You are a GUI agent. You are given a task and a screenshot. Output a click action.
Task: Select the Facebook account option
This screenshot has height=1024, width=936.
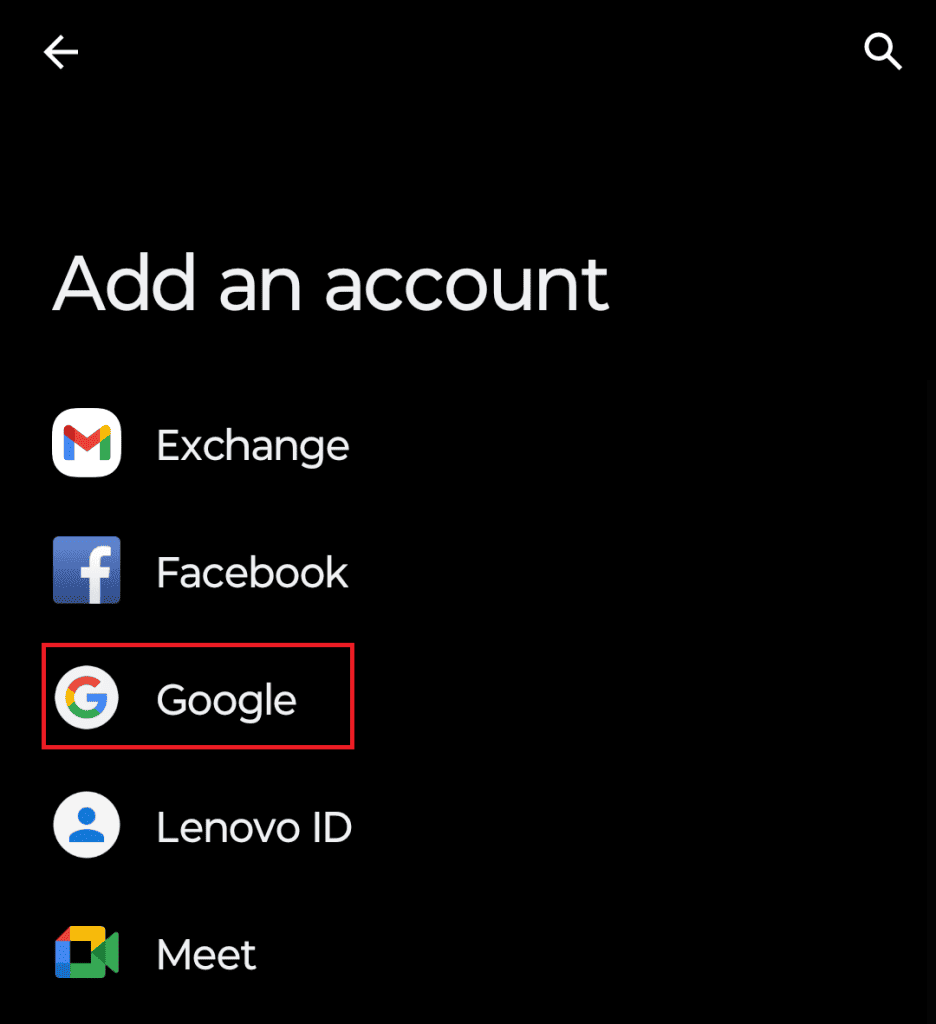pos(251,571)
